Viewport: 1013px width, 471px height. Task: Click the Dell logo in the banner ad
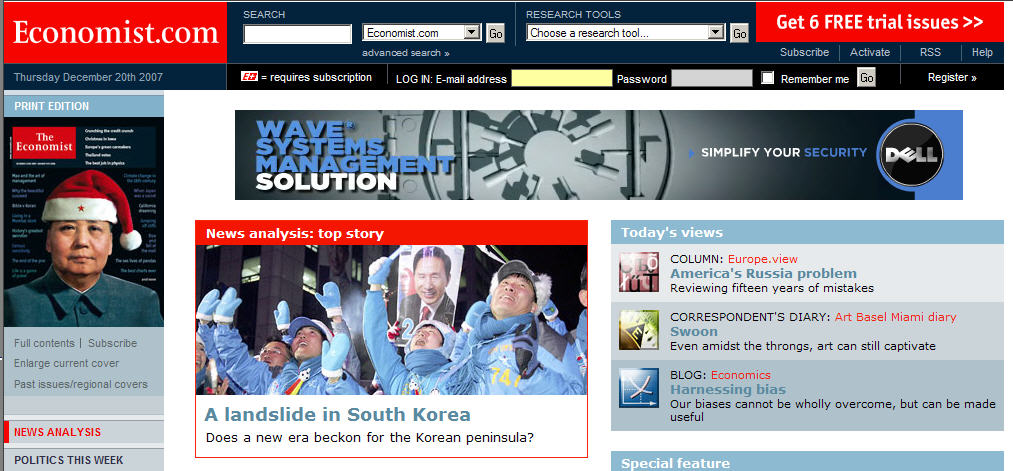pos(911,154)
